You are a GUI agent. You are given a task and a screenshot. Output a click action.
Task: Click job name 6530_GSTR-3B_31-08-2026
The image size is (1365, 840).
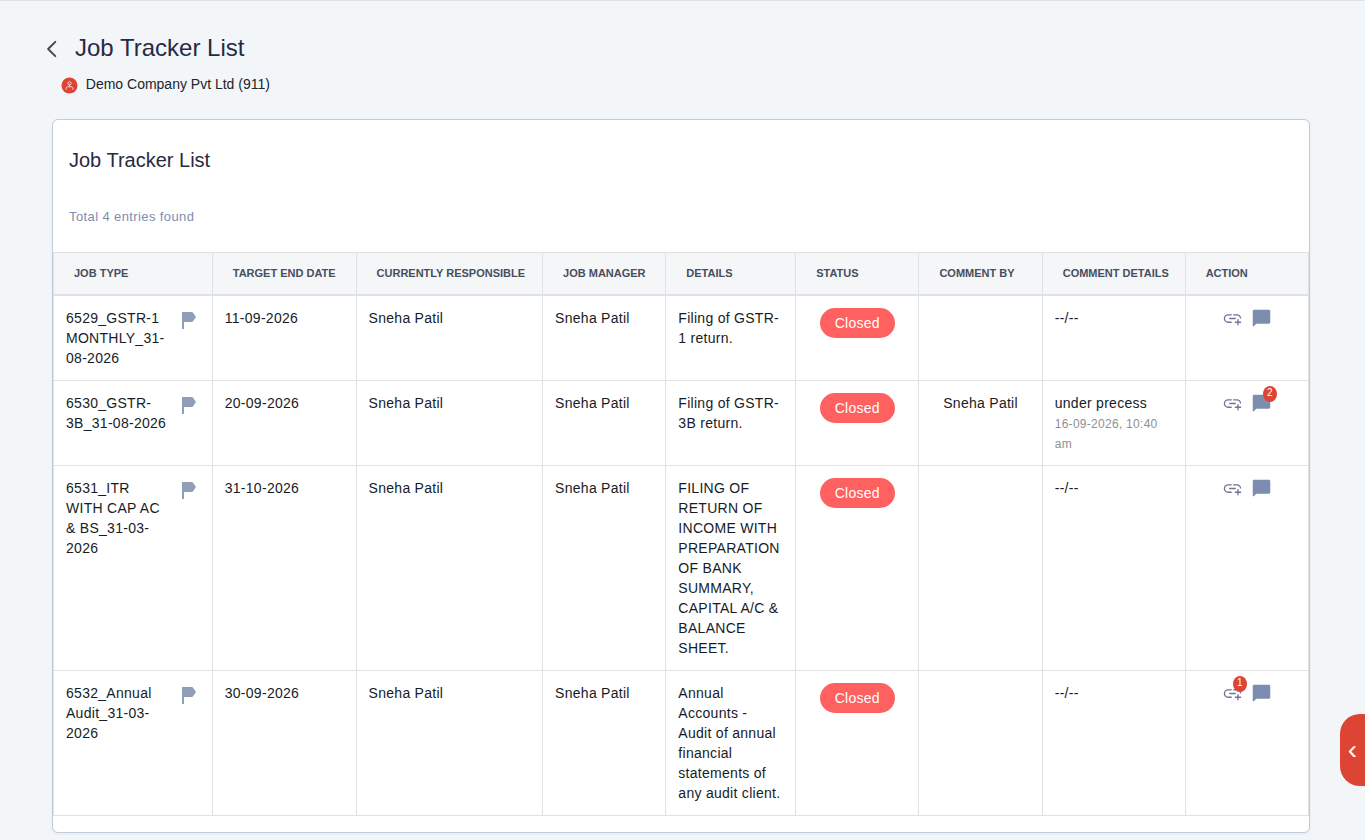tap(116, 413)
